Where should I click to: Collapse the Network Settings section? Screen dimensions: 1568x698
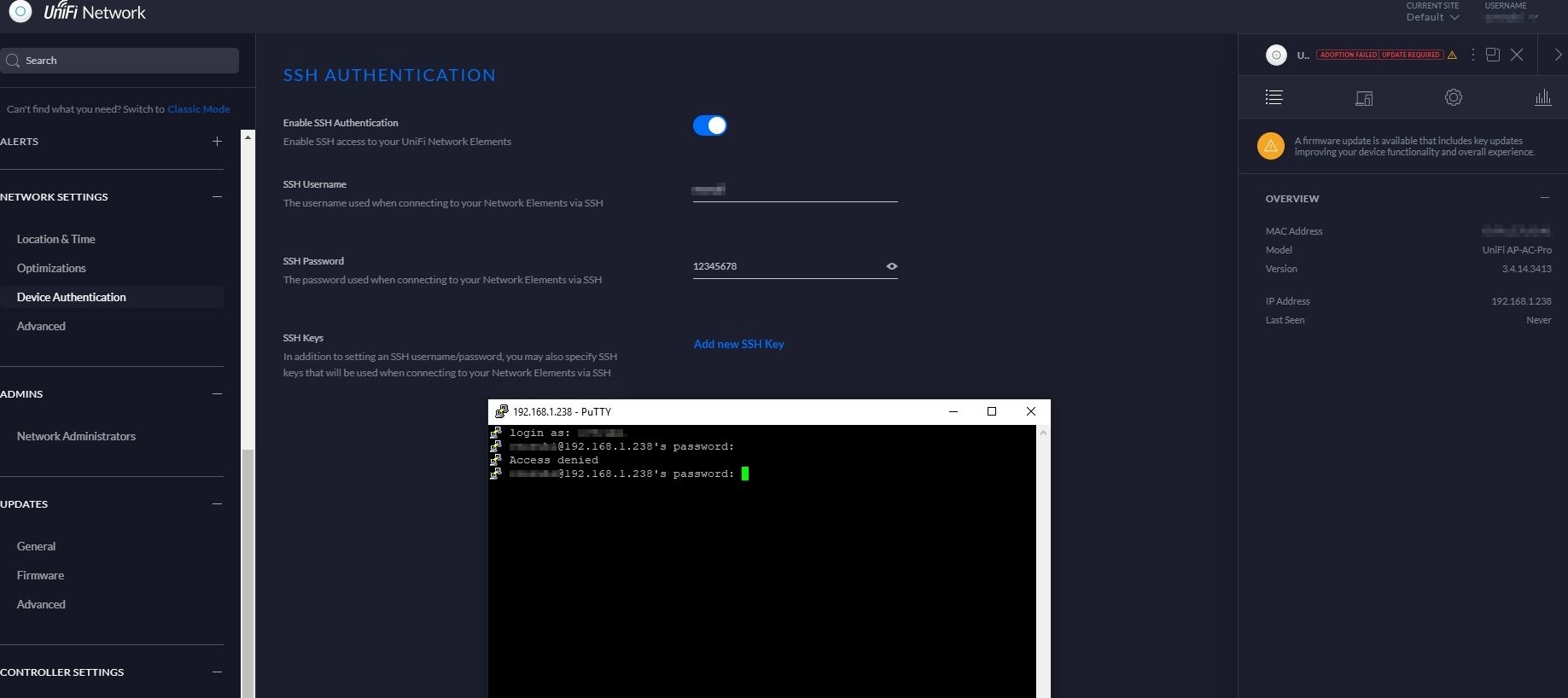[x=217, y=197]
